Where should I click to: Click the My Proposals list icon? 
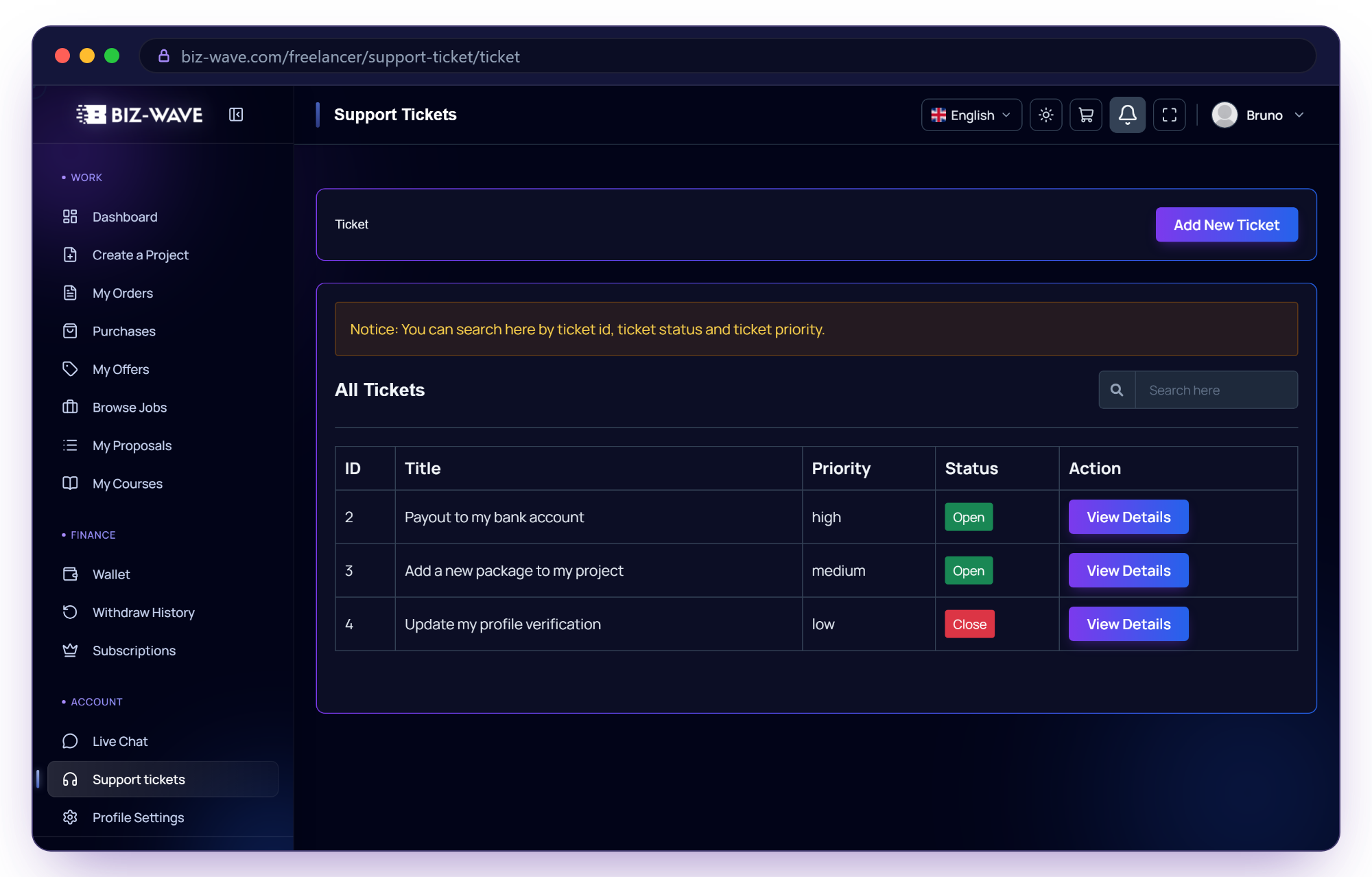pos(70,445)
